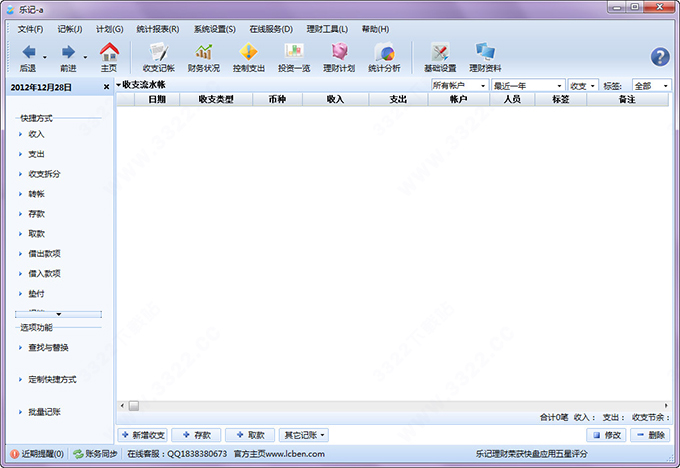Click the 修改 button
The width and height of the screenshot is (680, 468).
tap(606, 435)
